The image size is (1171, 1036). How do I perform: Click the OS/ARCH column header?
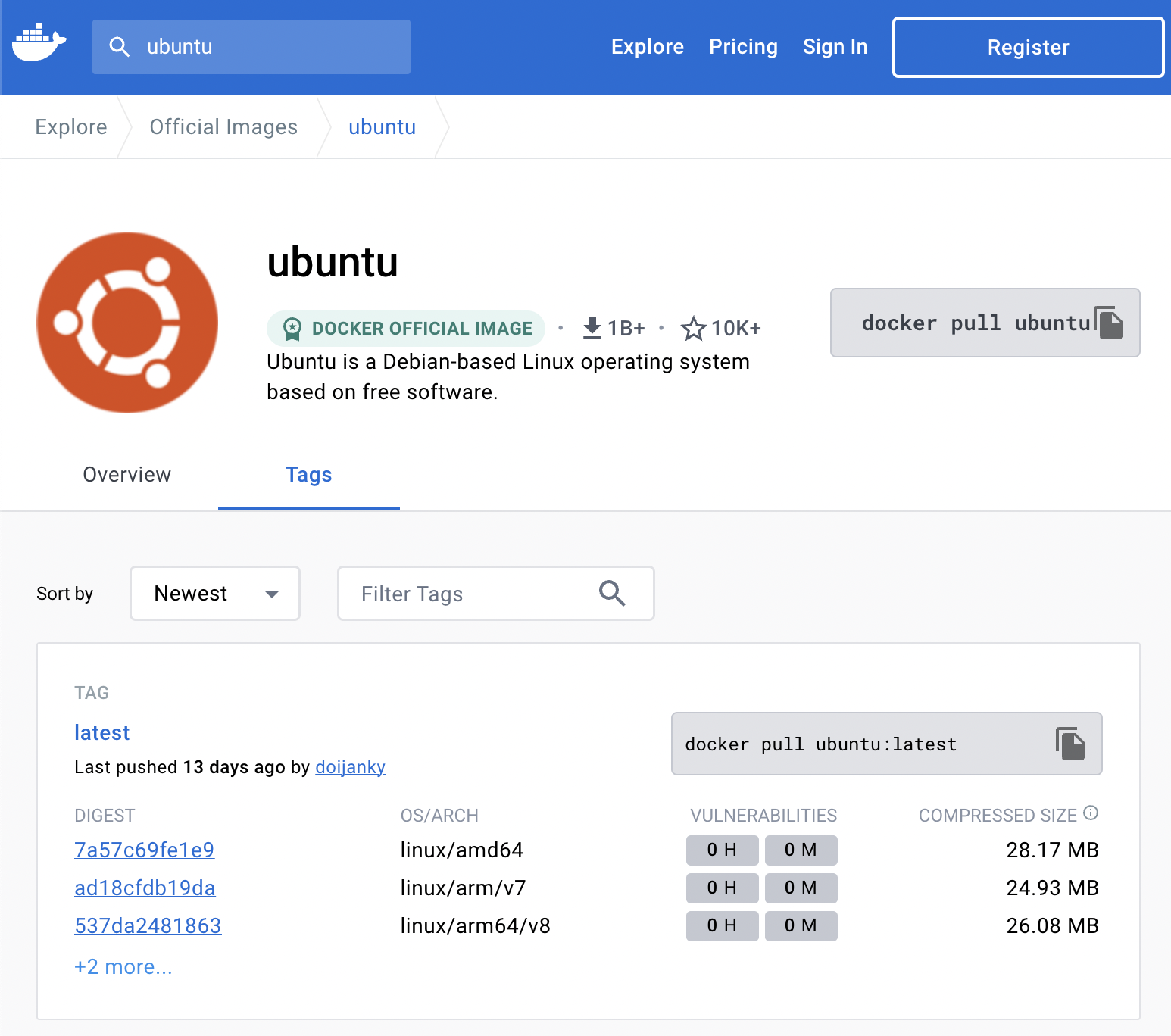click(439, 816)
